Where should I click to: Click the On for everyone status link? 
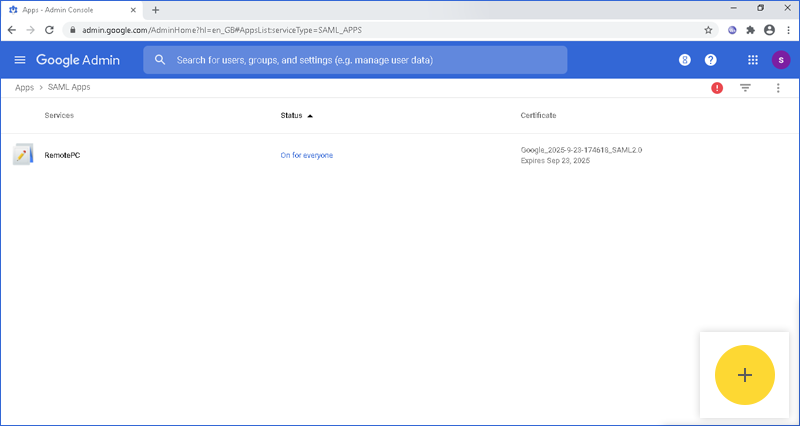pyautogui.click(x=306, y=155)
